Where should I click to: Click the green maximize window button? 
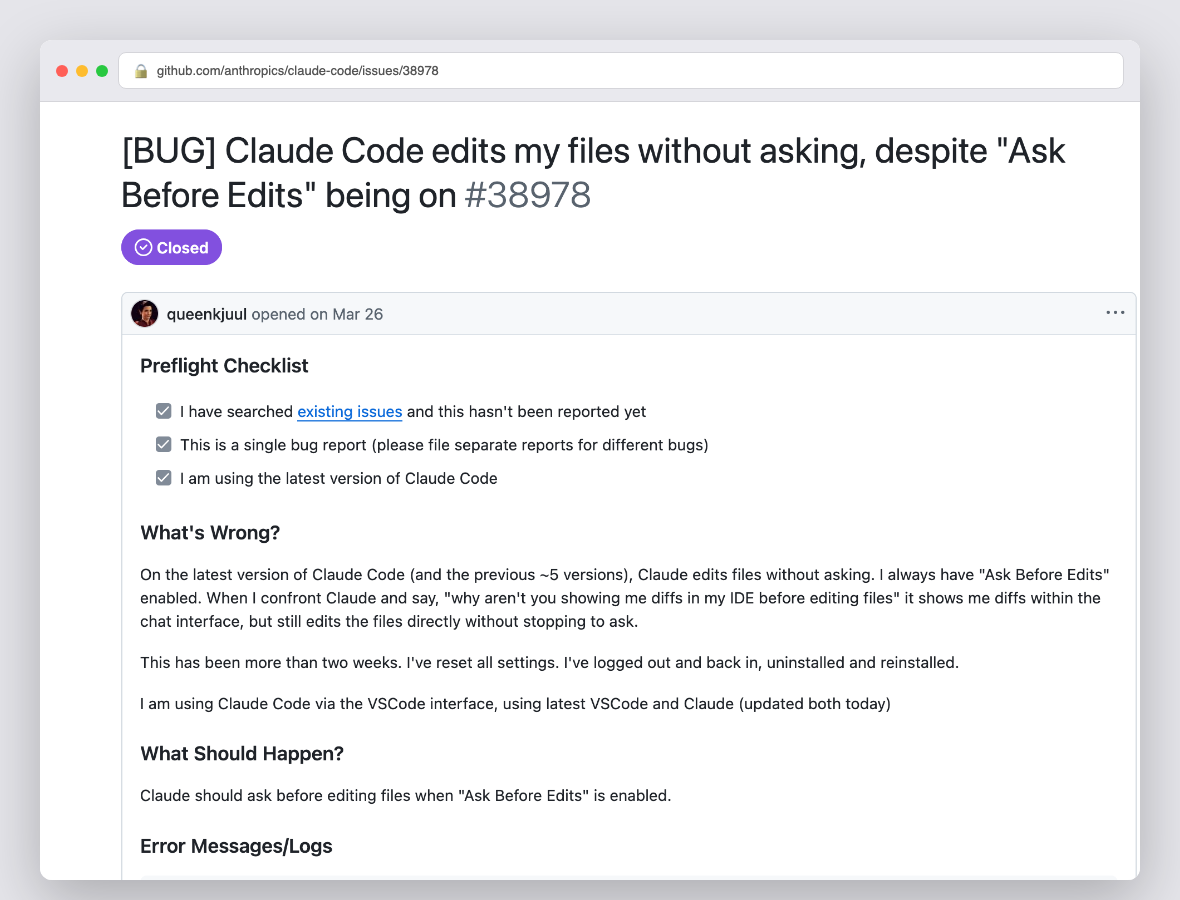pyautogui.click(x=102, y=71)
